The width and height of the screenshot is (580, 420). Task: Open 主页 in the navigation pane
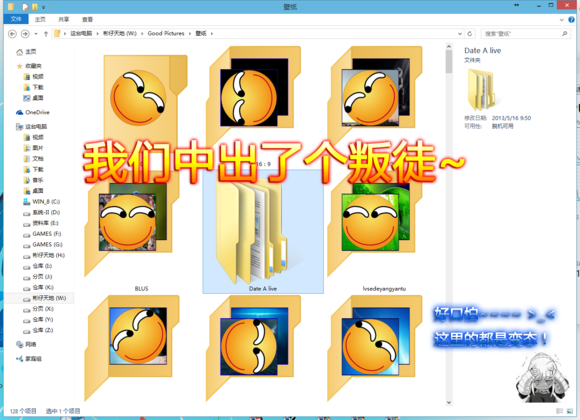tap(27, 52)
